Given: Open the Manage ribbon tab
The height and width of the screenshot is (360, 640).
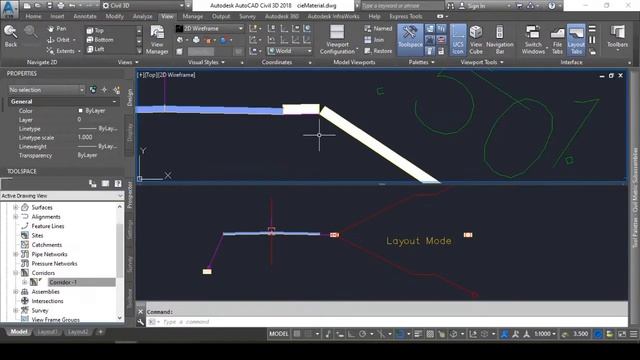Looking at the screenshot, I should pyautogui.click(x=193, y=17).
